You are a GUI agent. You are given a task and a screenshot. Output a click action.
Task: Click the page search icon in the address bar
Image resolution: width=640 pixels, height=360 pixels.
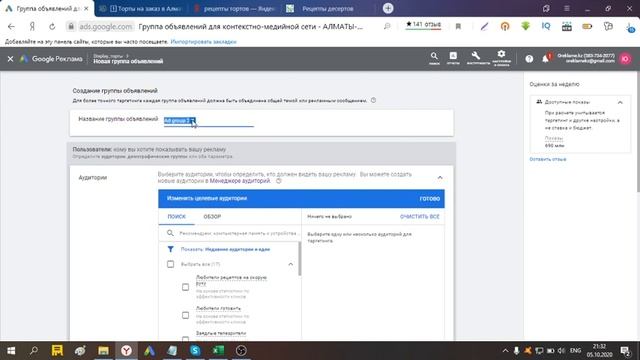point(387,27)
